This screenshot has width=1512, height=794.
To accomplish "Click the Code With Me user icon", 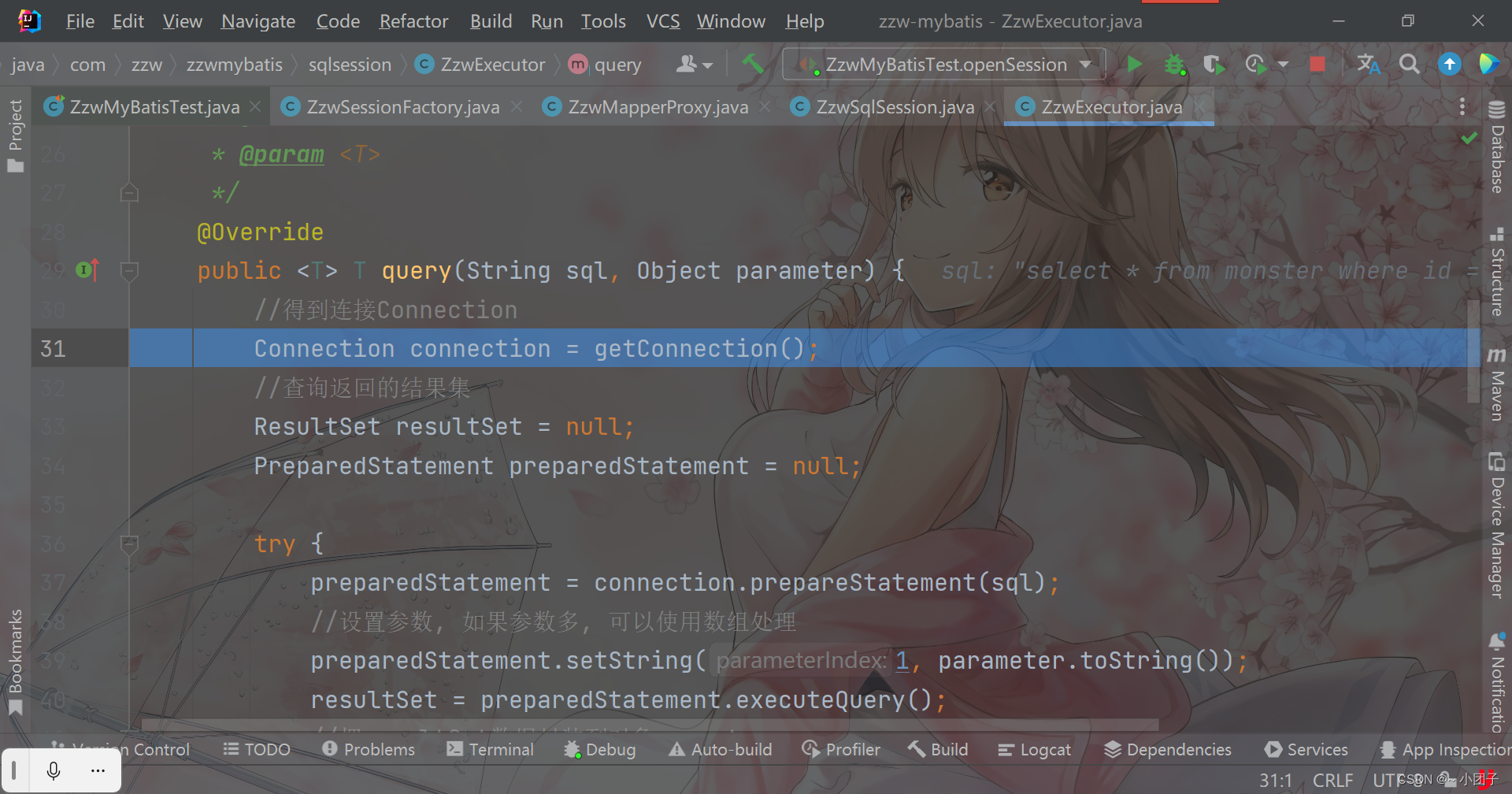I will pos(687,64).
